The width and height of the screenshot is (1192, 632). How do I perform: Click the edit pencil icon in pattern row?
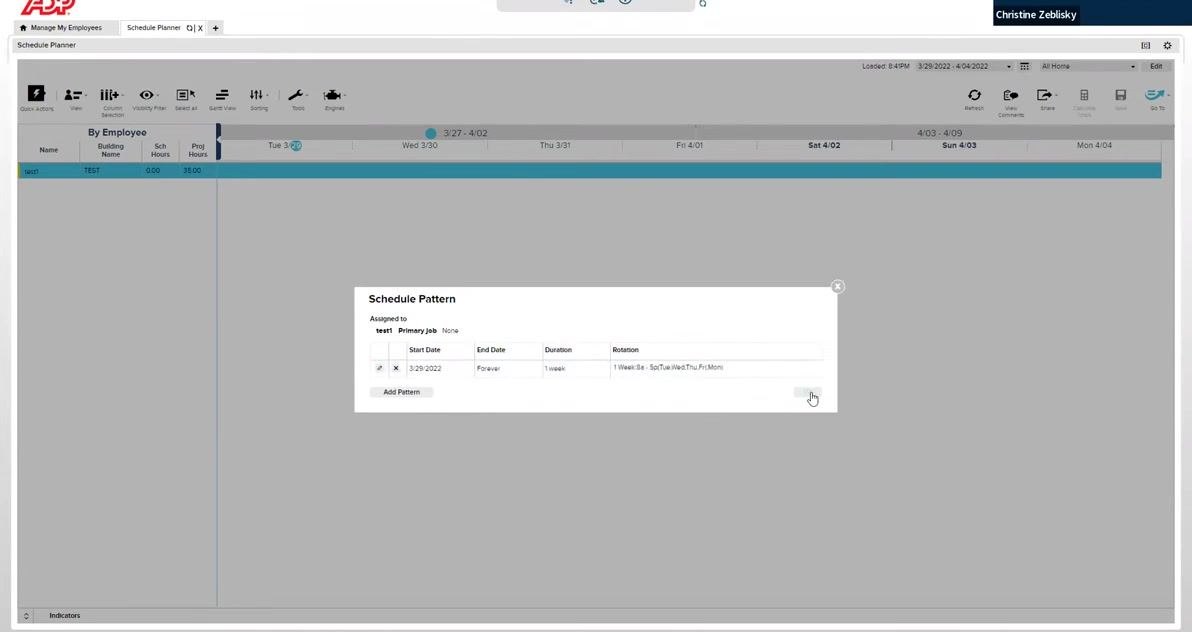(379, 368)
